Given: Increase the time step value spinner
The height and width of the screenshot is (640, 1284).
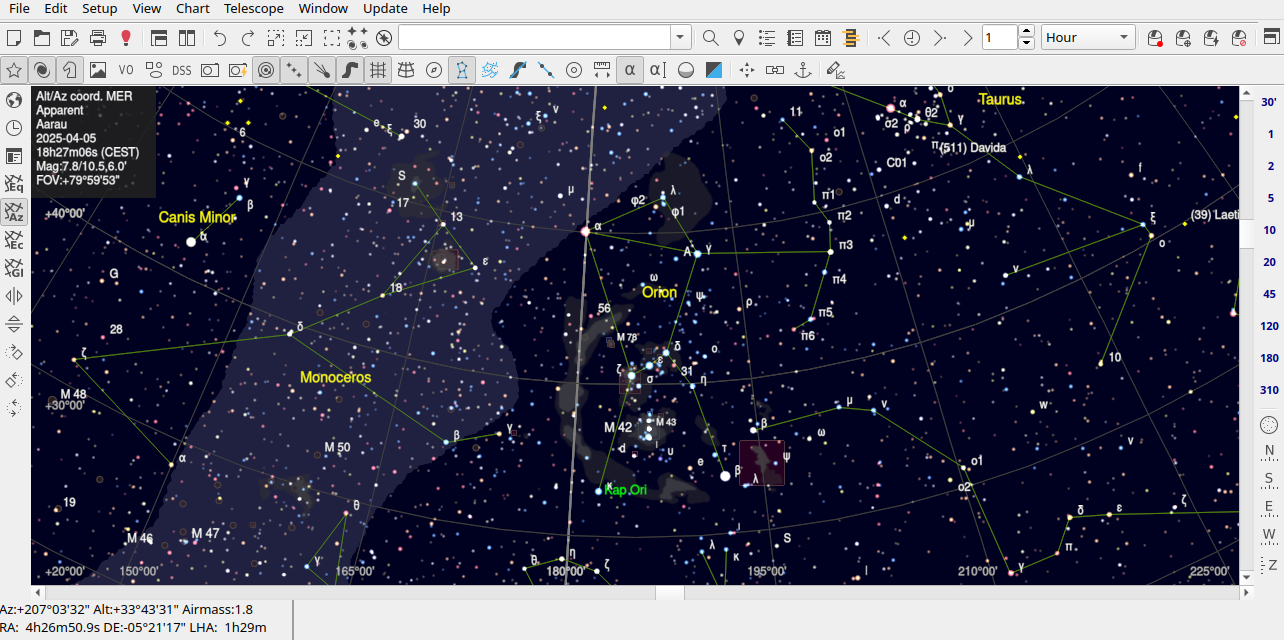Looking at the screenshot, I should click(1026, 32).
